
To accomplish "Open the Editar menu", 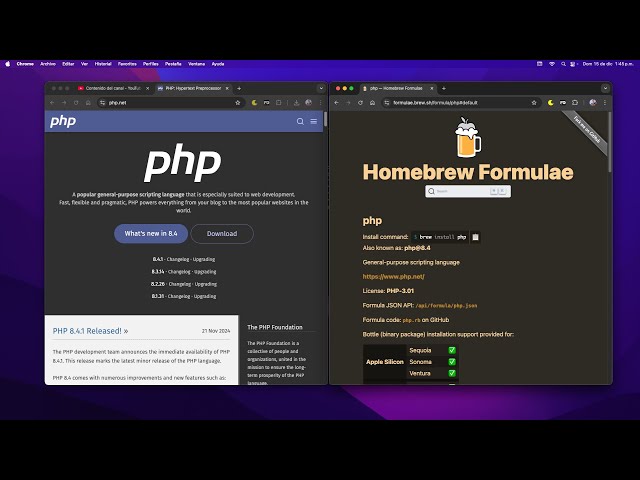I will [x=68, y=64].
